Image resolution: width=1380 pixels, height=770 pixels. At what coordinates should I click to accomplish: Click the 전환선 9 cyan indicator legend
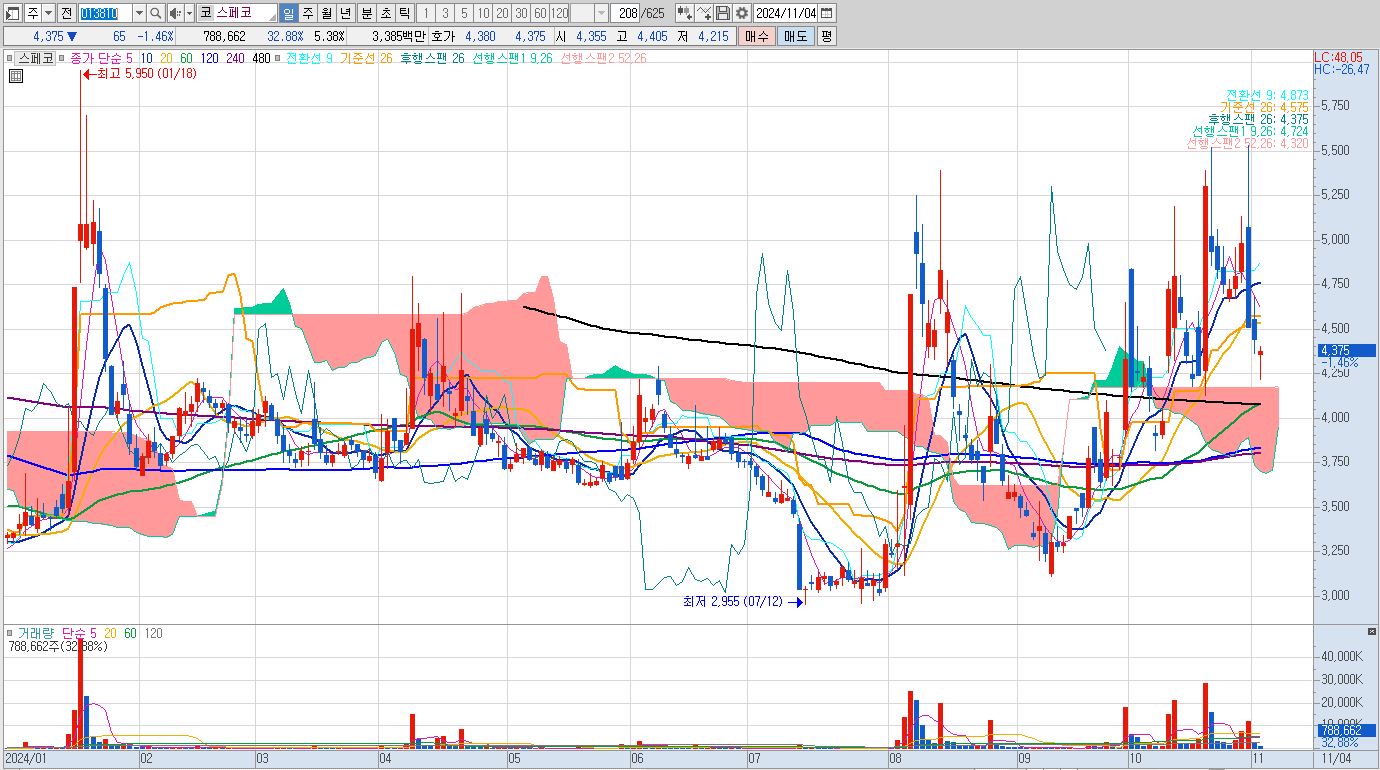coord(309,59)
